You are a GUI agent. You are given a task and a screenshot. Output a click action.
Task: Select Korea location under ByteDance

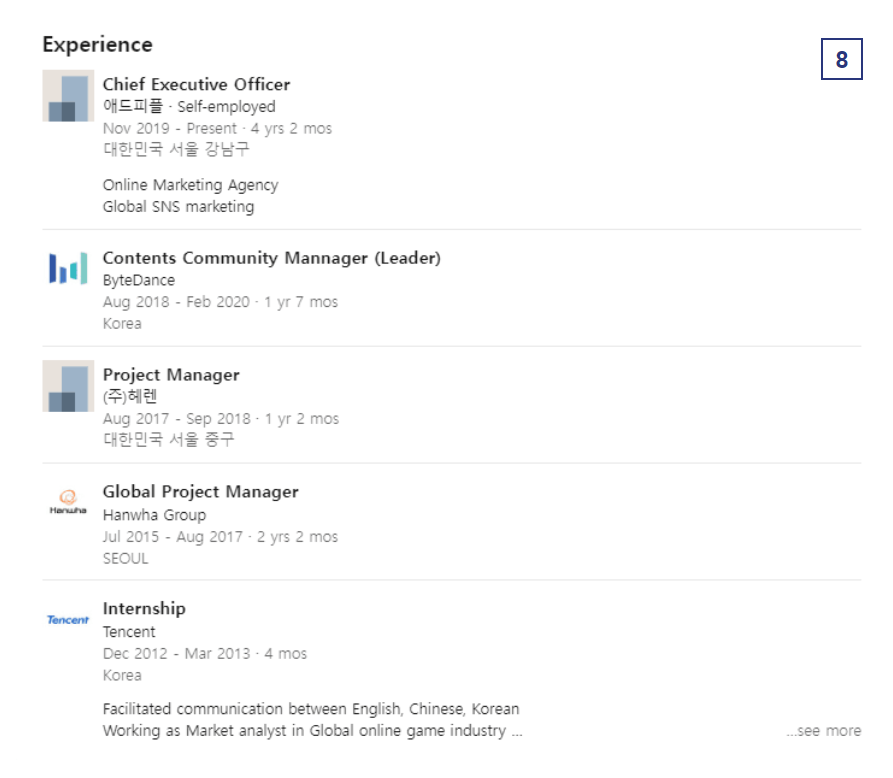coord(122,324)
